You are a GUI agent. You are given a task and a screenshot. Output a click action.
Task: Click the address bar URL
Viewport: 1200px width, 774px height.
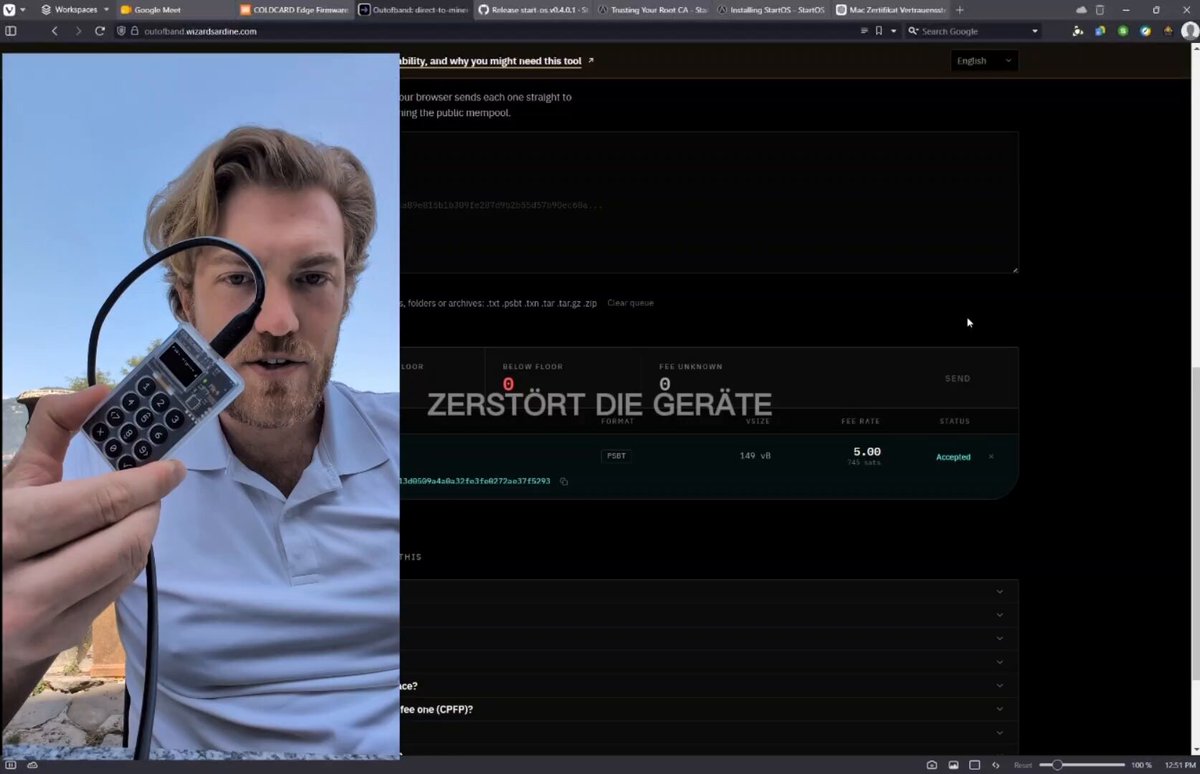pyautogui.click(x=201, y=31)
